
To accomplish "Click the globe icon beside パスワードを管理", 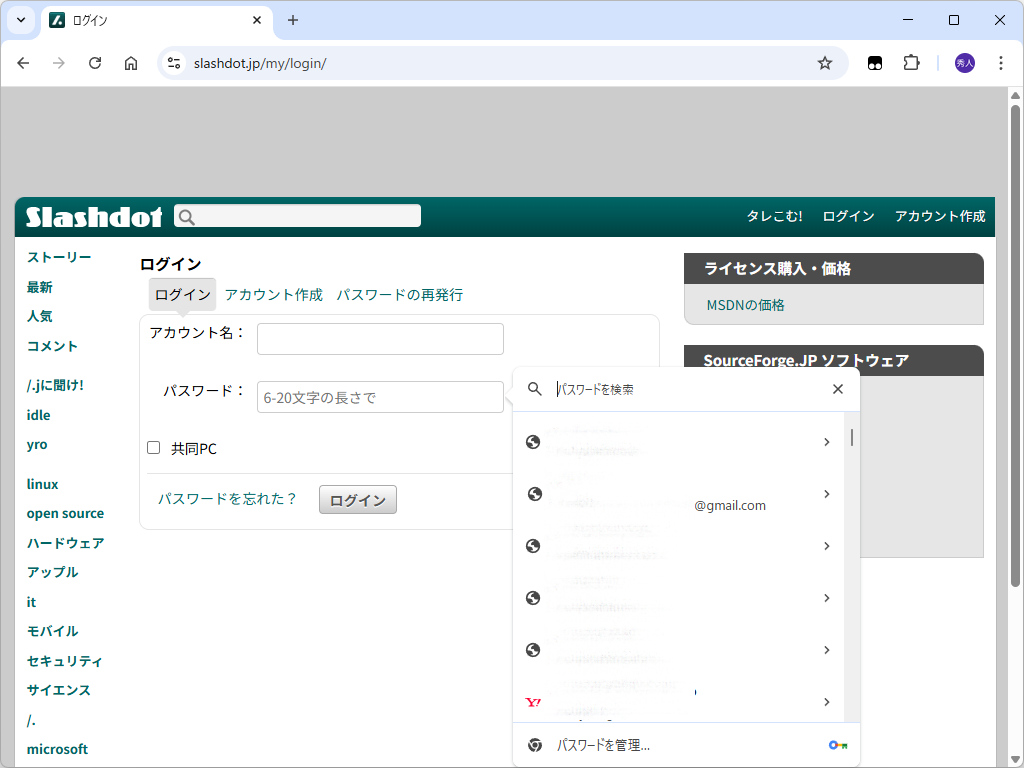I will pos(533,744).
